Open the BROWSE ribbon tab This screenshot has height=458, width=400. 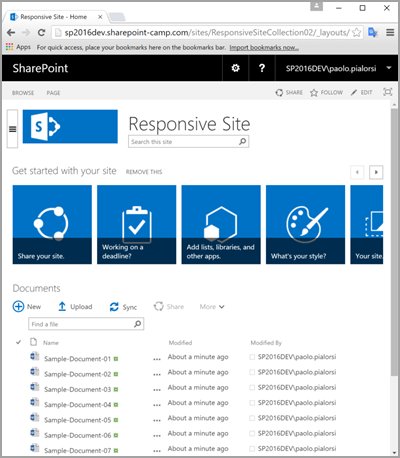(x=23, y=93)
